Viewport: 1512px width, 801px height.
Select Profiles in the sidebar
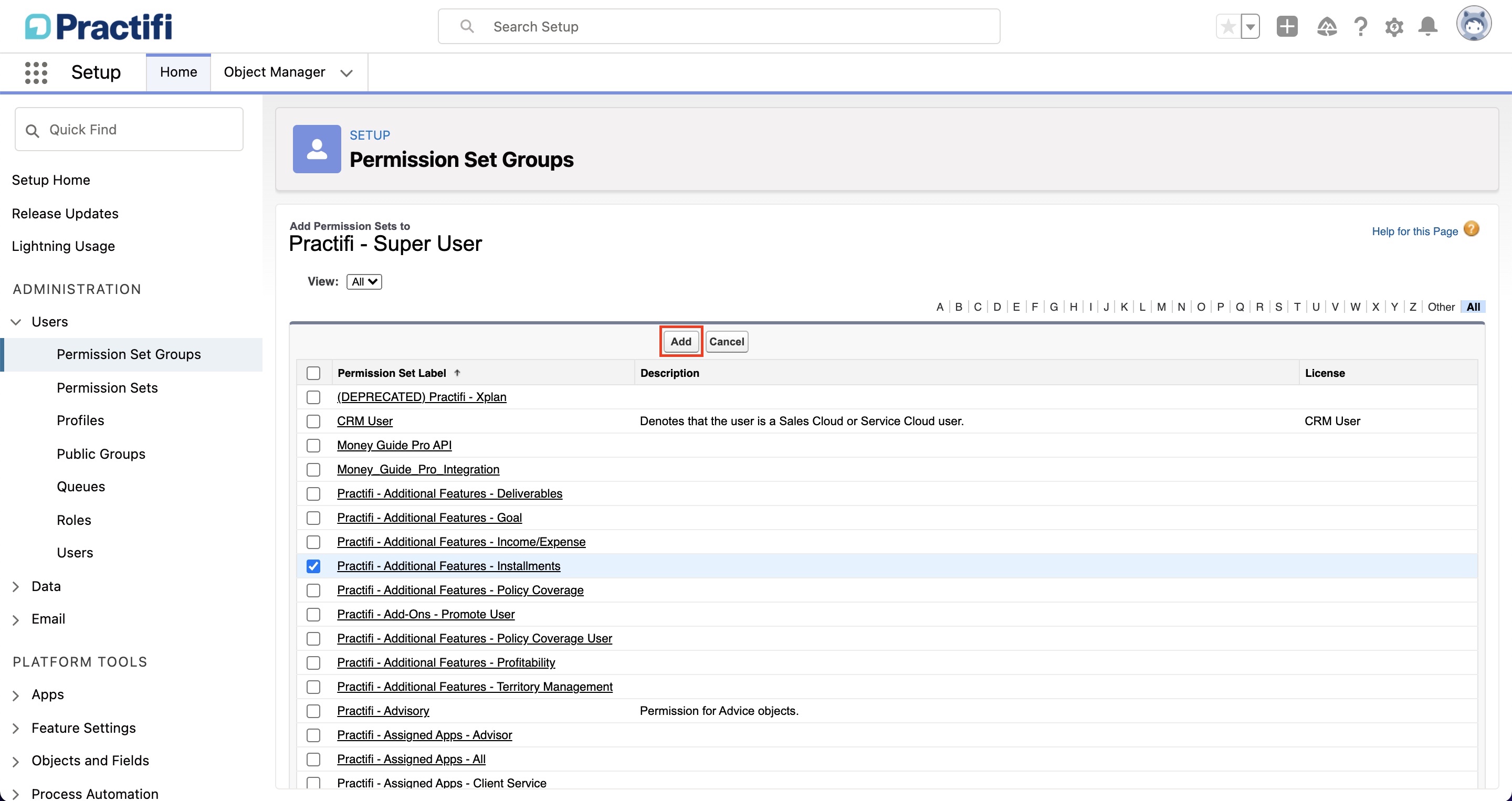[x=80, y=421]
